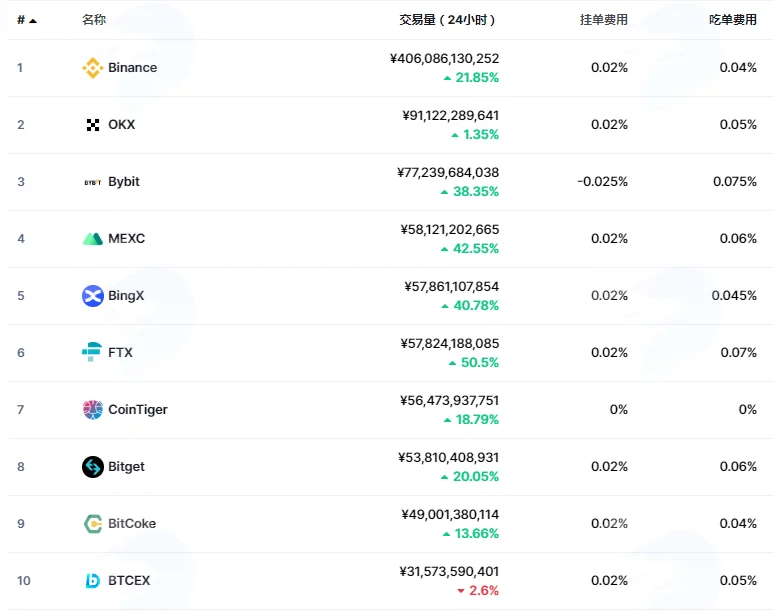This screenshot has height=611, width=774.
Task: Click Bybit maker fee -0.025%
Action: click(602, 182)
